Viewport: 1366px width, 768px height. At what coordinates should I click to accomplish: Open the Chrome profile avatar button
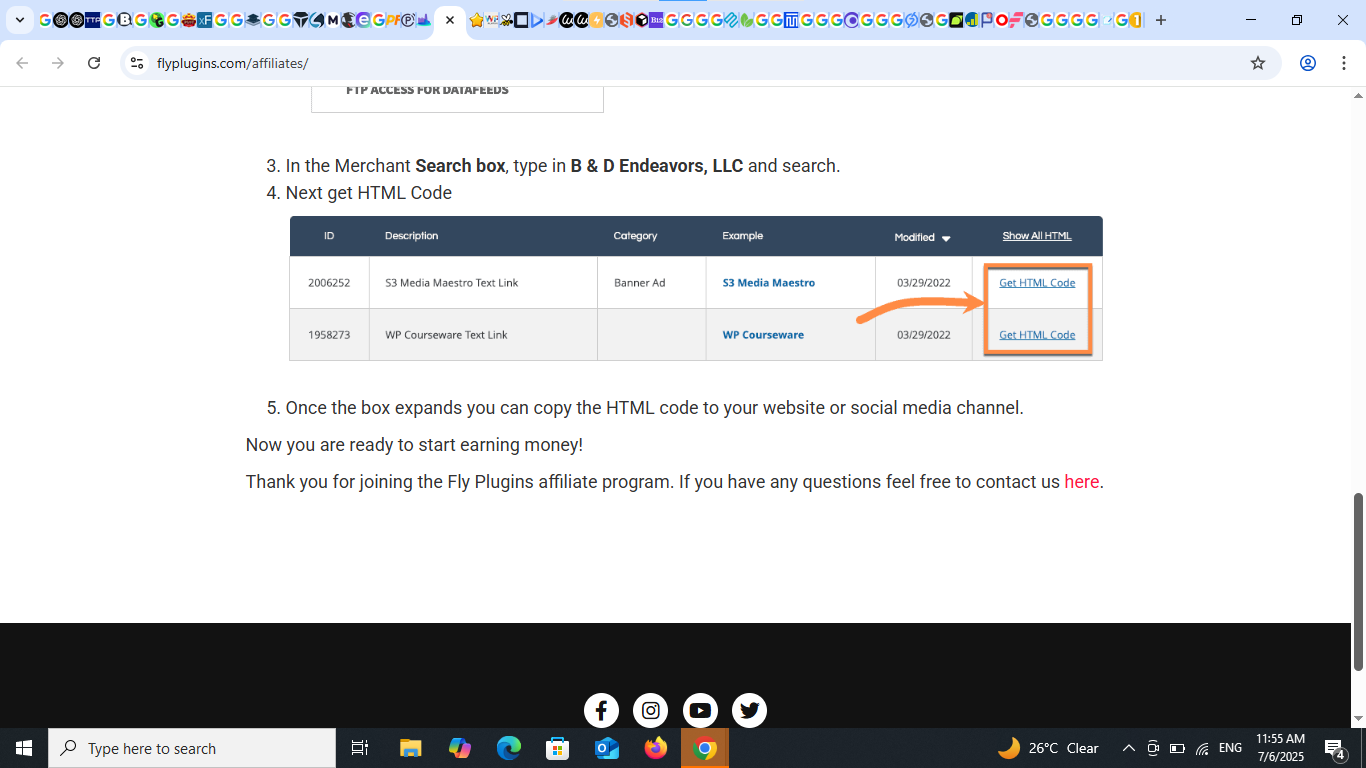(x=1307, y=63)
